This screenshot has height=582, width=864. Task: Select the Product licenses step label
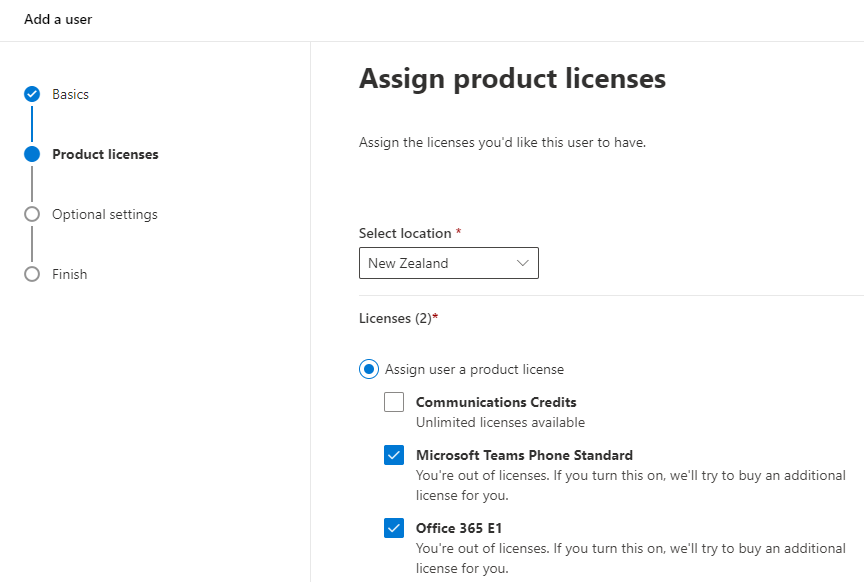click(x=105, y=154)
